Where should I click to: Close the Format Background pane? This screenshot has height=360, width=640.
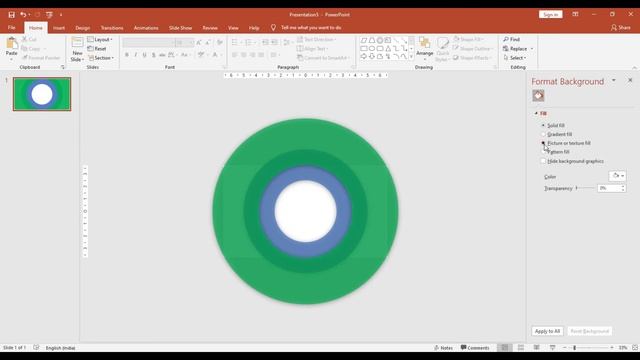click(x=630, y=80)
